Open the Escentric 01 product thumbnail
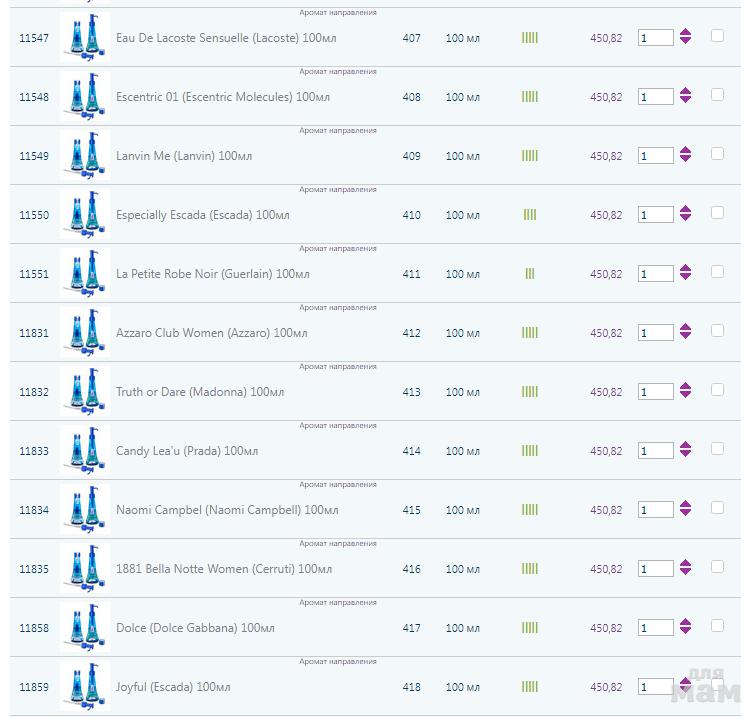 (x=84, y=97)
